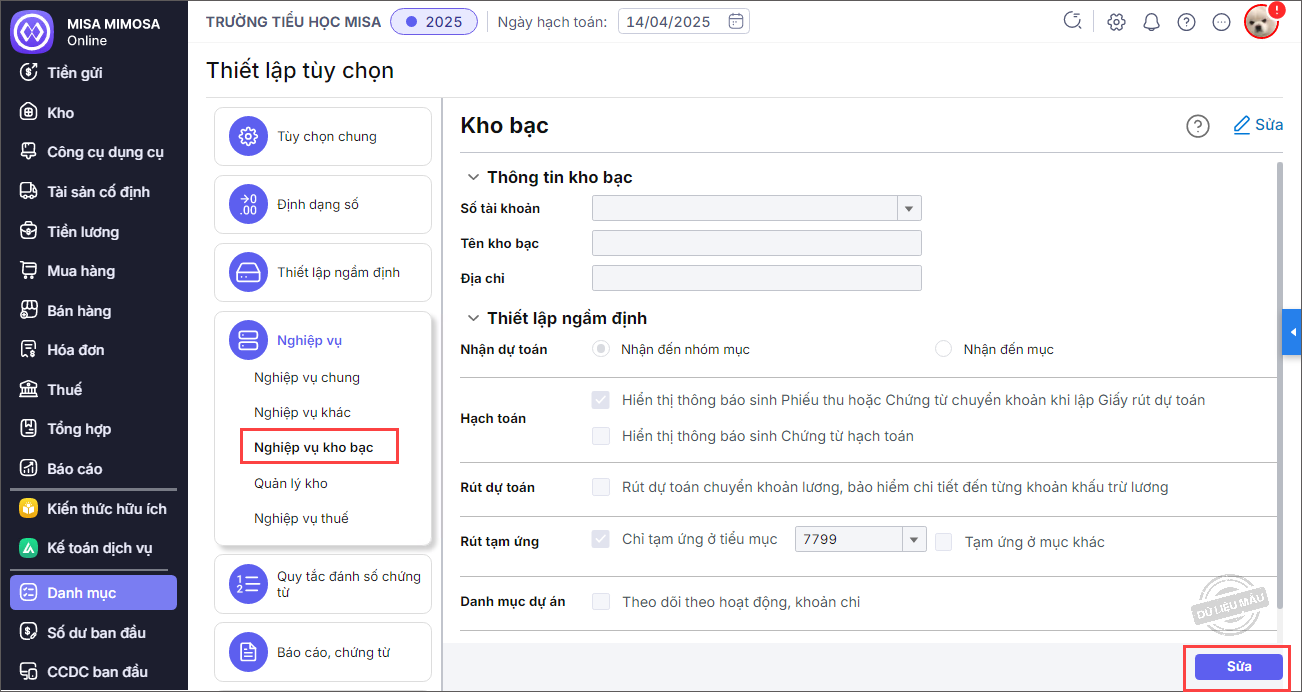Open help icon in top bar
The height and width of the screenshot is (692, 1302).
click(1186, 22)
